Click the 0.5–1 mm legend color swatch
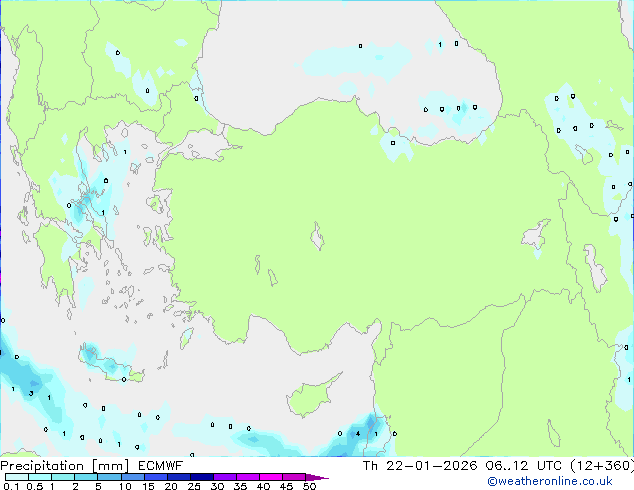Viewport: 634px width, 490px height. (x=40, y=477)
